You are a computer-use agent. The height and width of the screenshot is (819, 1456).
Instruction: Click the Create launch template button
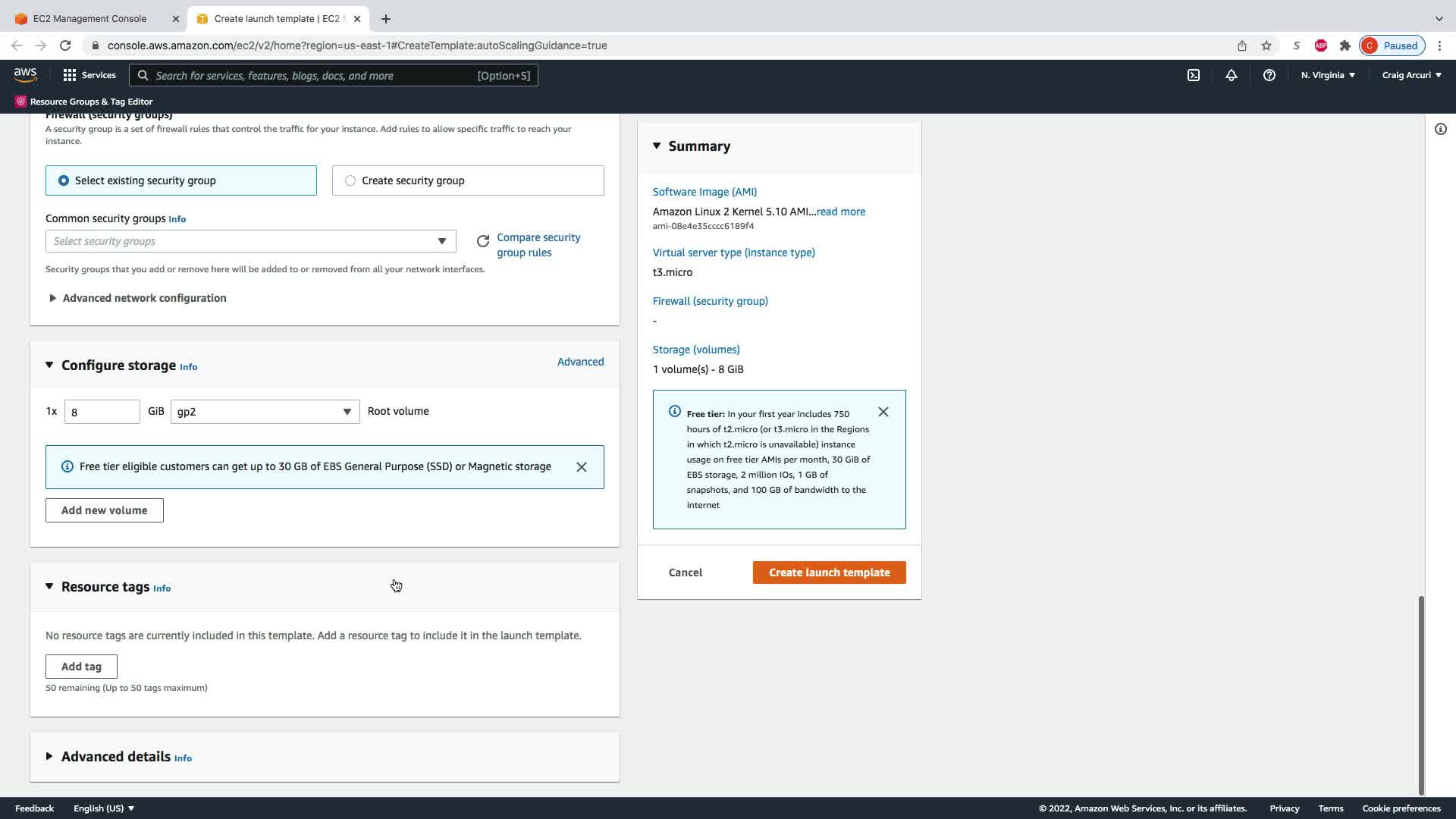[829, 573]
